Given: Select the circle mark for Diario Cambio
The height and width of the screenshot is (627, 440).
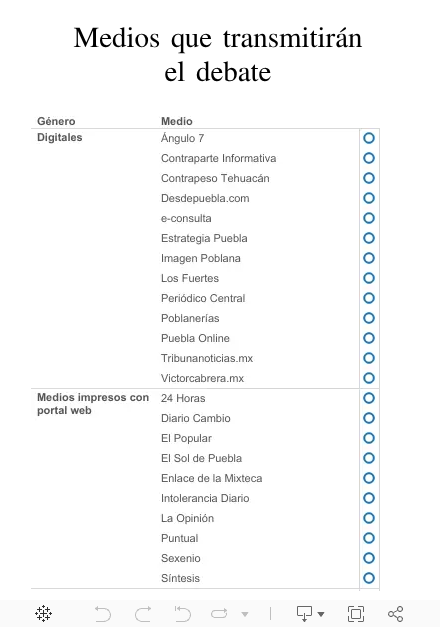Looking at the screenshot, I should (x=369, y=418).
